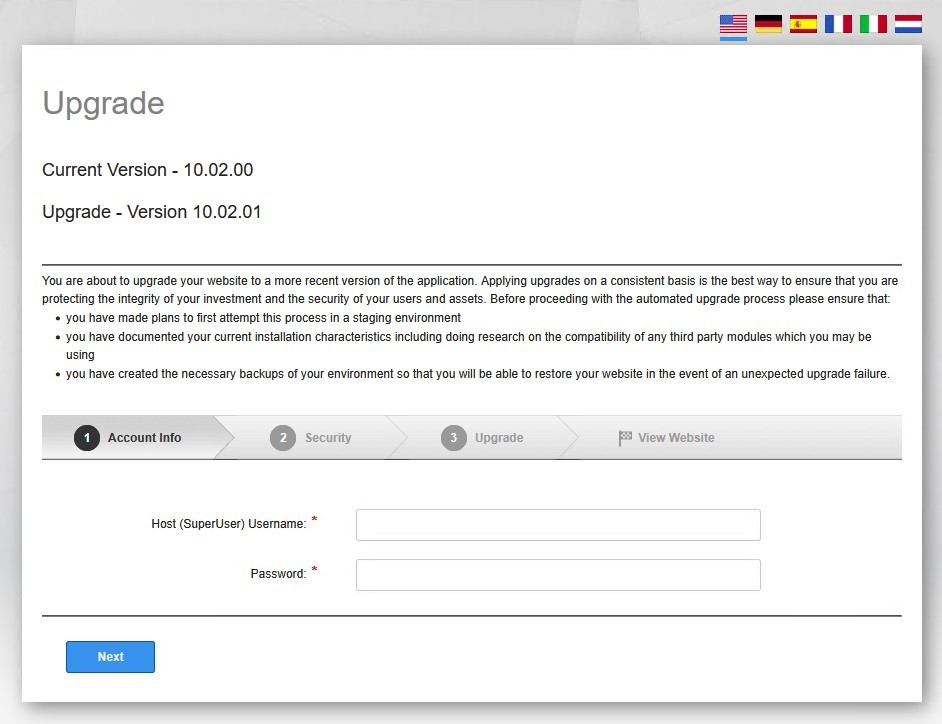Select the Netherlands flag language
The height and width of the screenshot is (724, 942).
(908, 24)
